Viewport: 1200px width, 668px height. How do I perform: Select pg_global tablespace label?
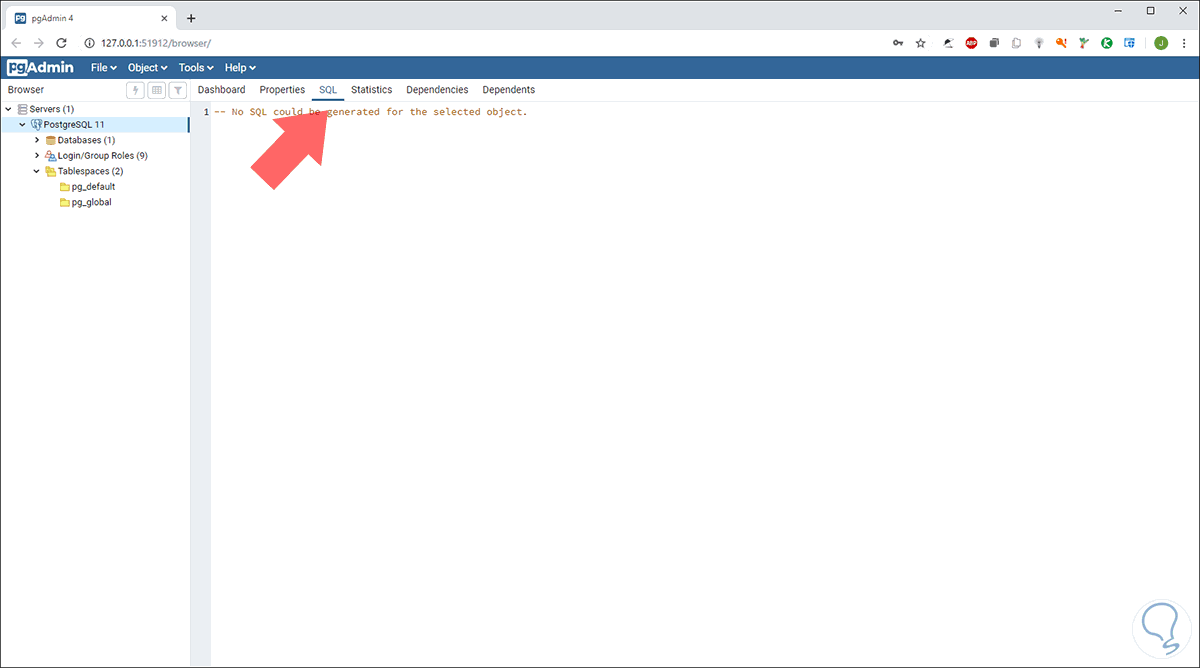coord(92,202)
